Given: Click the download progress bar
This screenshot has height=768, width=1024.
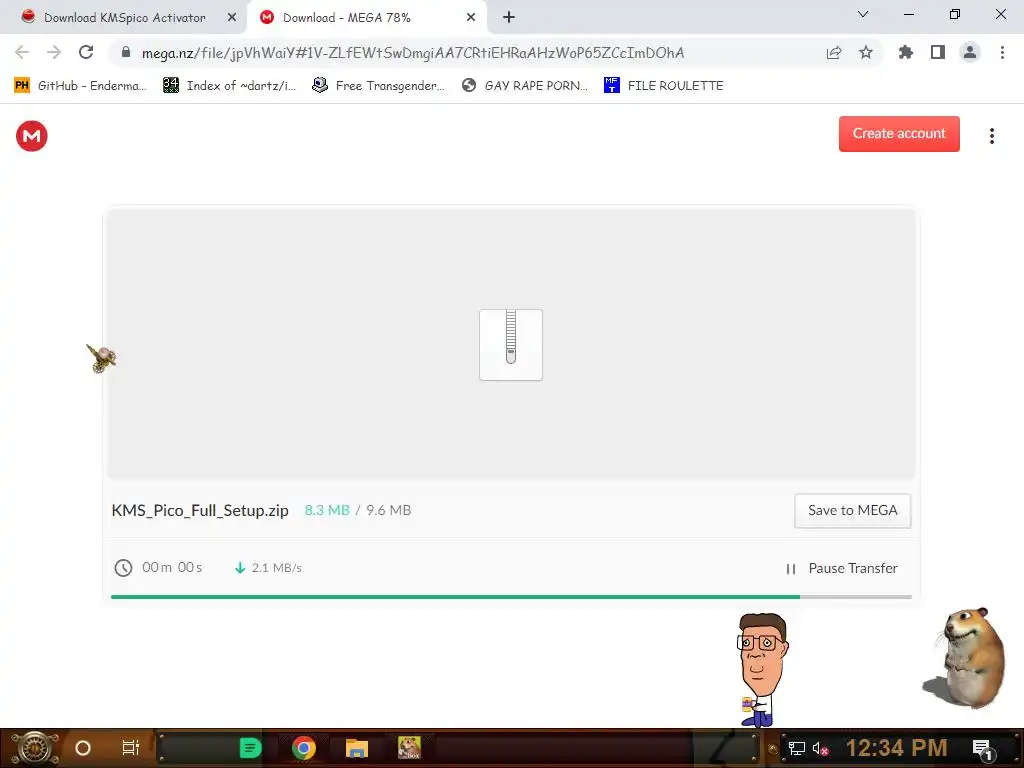Looking at the screenshot, I should click(511, 596).
